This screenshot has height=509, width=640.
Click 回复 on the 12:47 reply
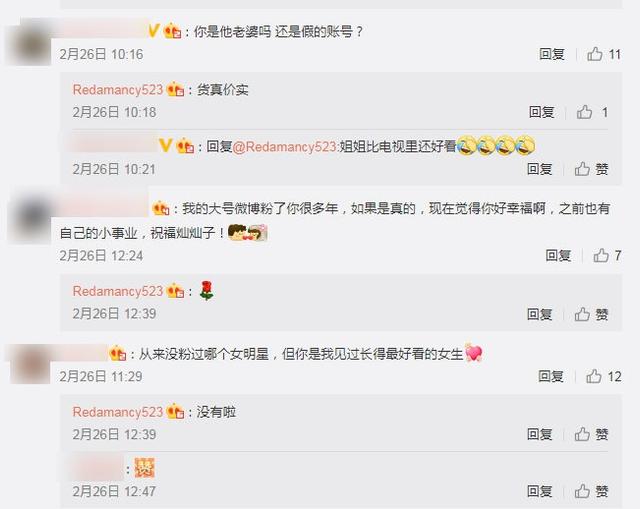pos(540,491)
